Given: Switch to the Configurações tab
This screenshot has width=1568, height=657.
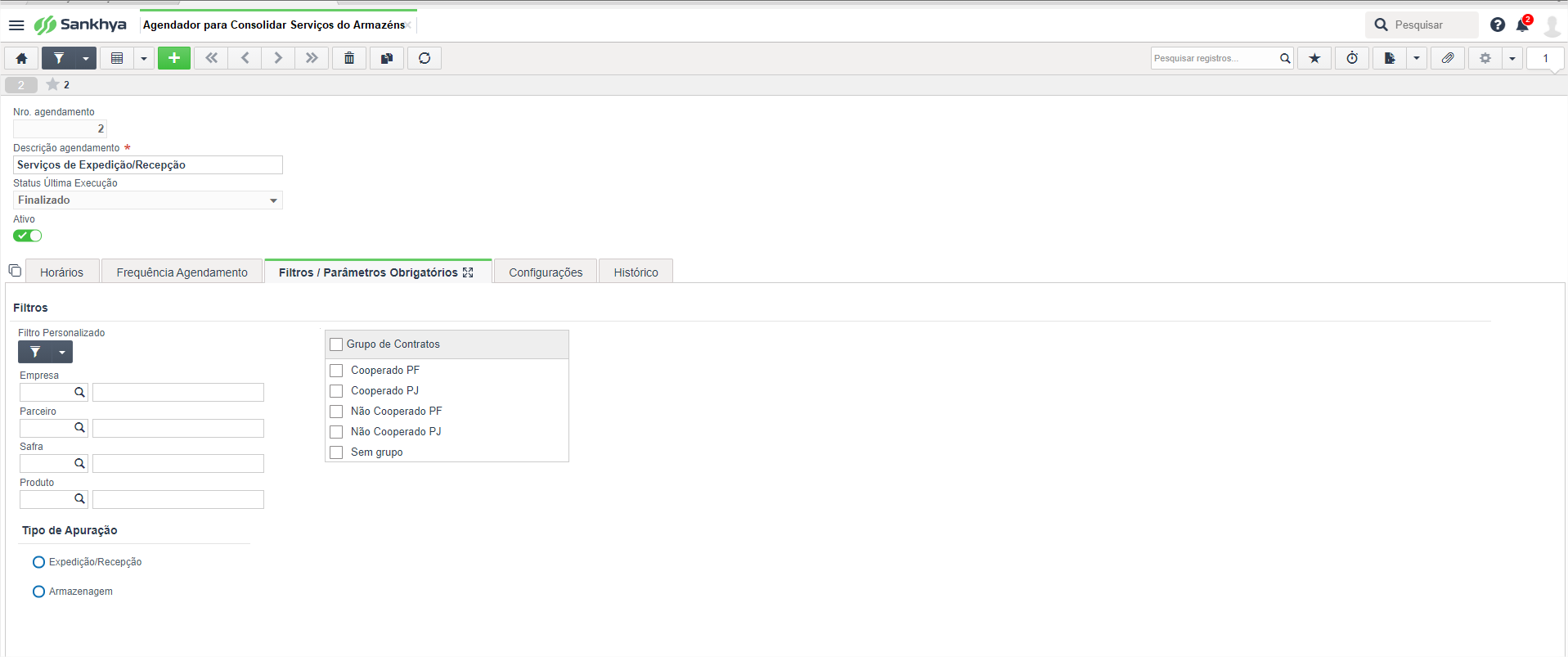Looking at the screenshot, I should 546,272.
